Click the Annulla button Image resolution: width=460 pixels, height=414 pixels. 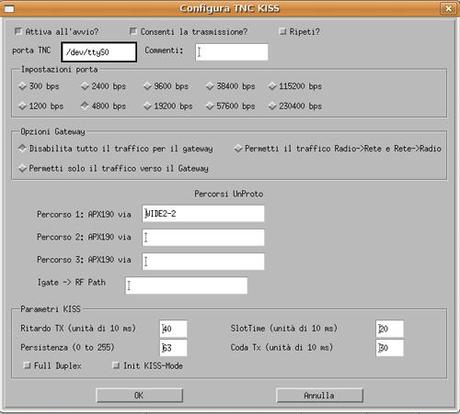pos(320,395)
